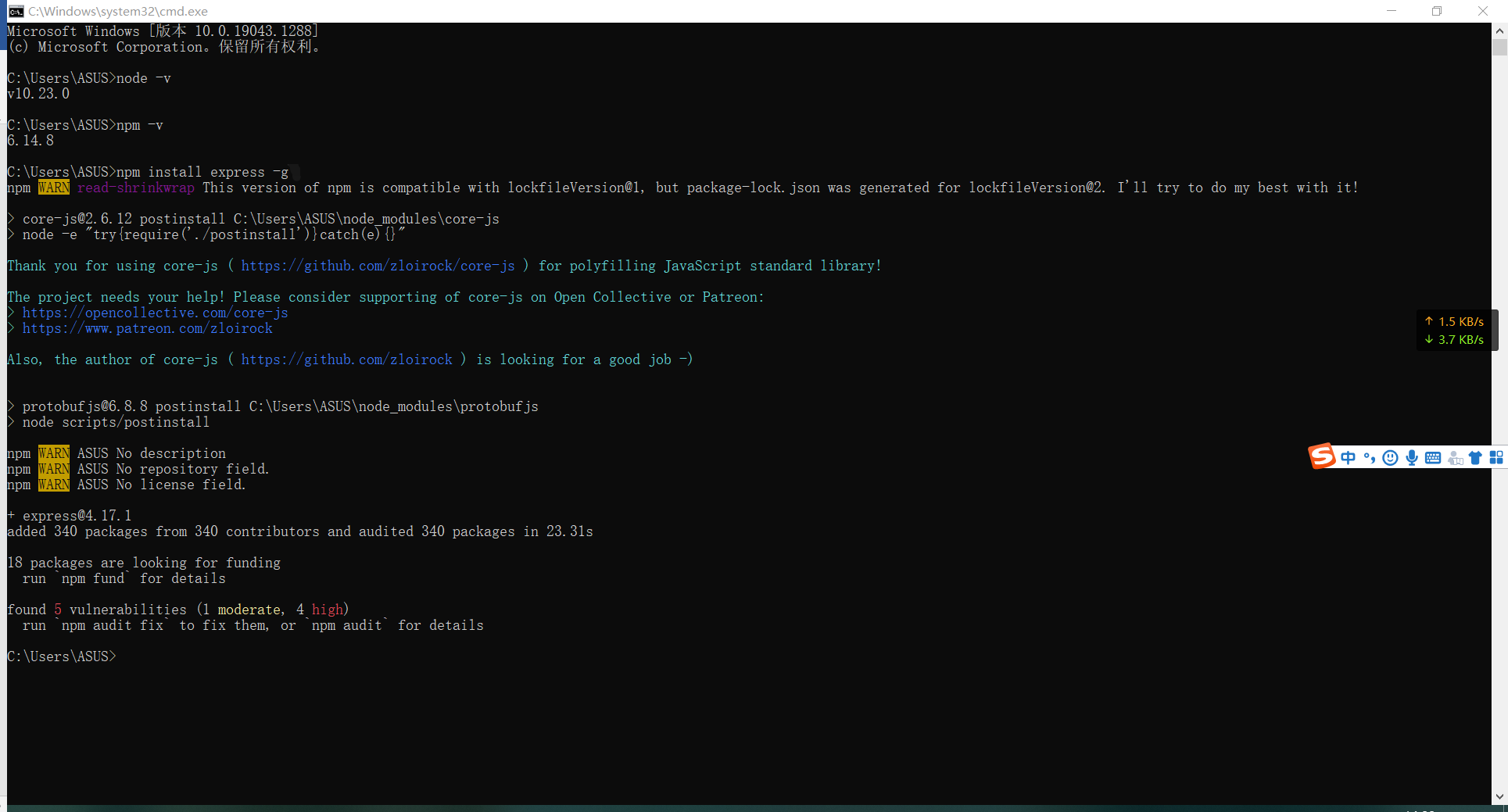Toggle Chinese punctuation mode in IME bar
1508x812 pixels.
1369,458
